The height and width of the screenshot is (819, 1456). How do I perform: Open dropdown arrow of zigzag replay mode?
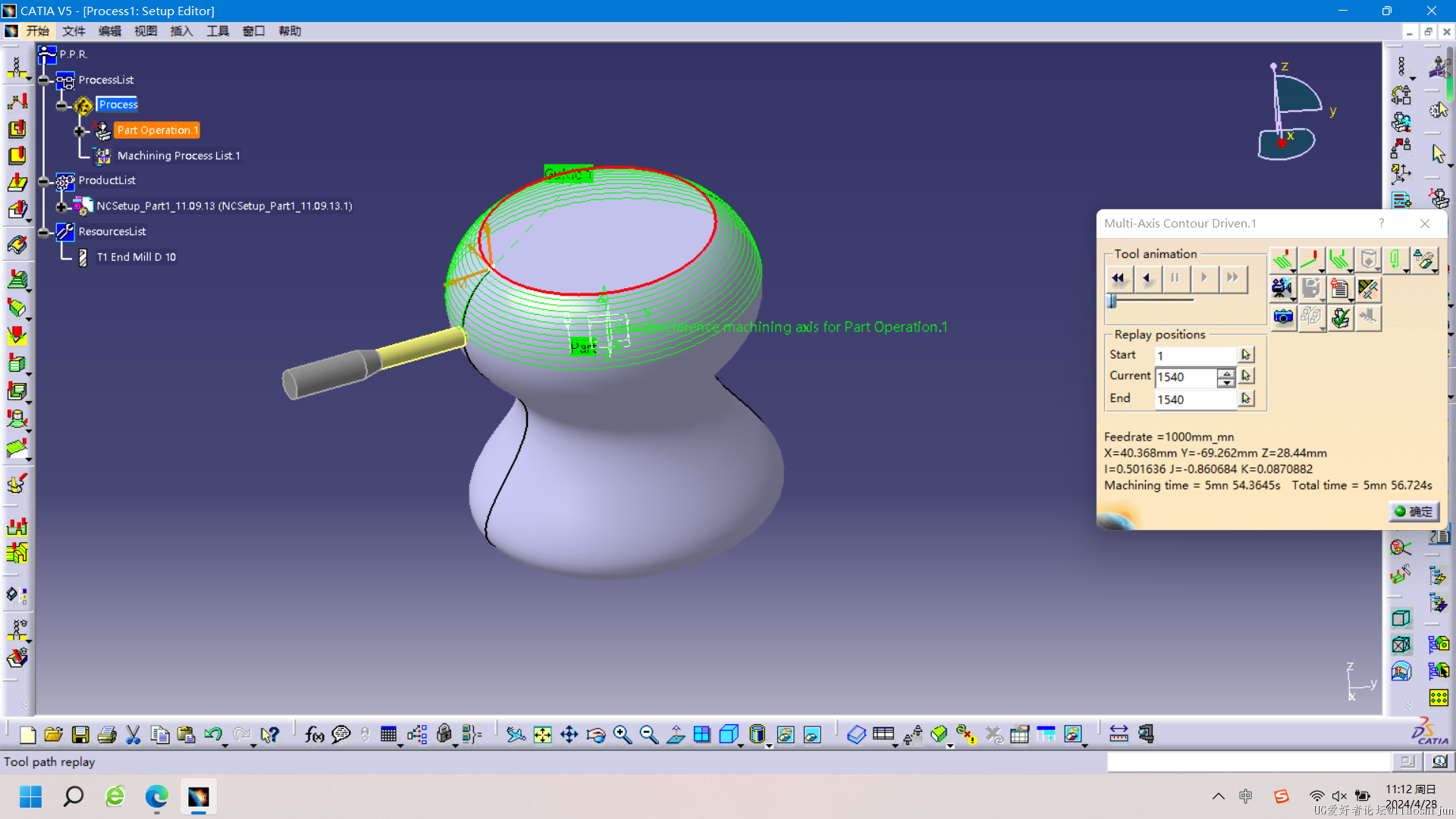click(1293, 271)
